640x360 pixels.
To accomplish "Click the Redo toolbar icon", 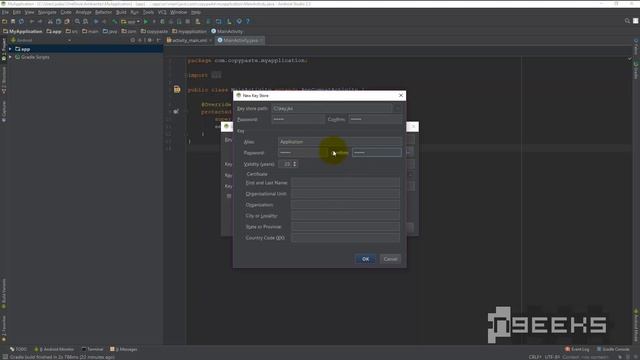I will (x=40, y=21).
